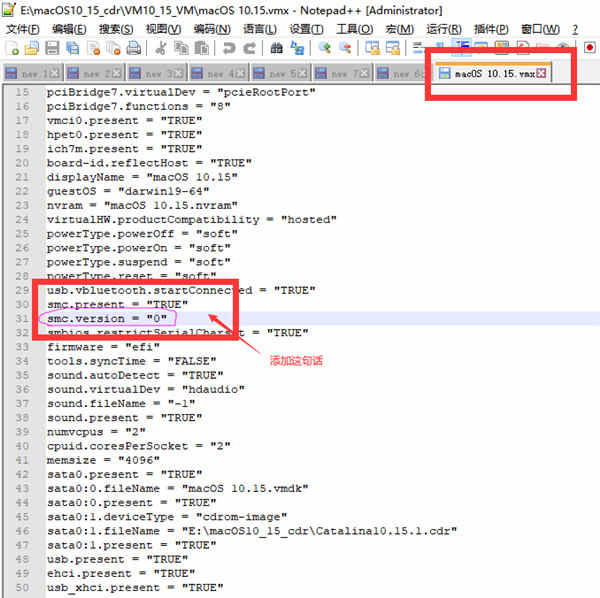Viewport: 600px width, 598px height.
Task: Open the 运行(R) menu
Action: click(444, 29)
